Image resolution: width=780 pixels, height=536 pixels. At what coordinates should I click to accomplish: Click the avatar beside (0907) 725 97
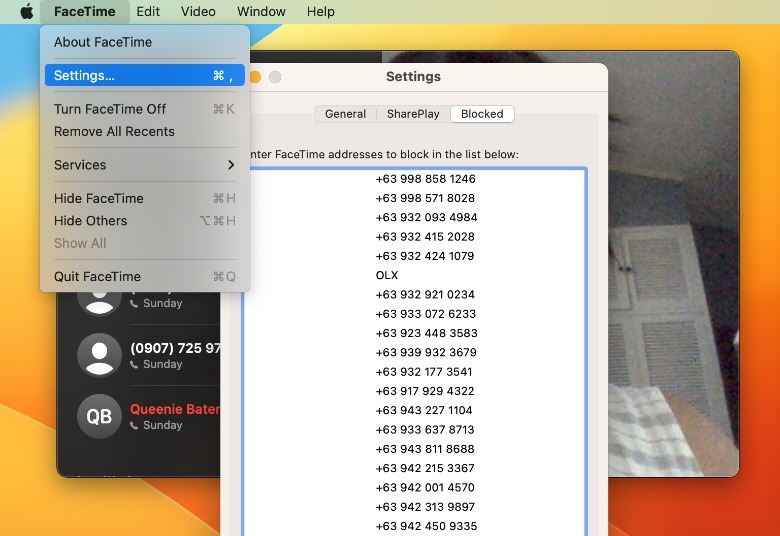click(99, 355)
